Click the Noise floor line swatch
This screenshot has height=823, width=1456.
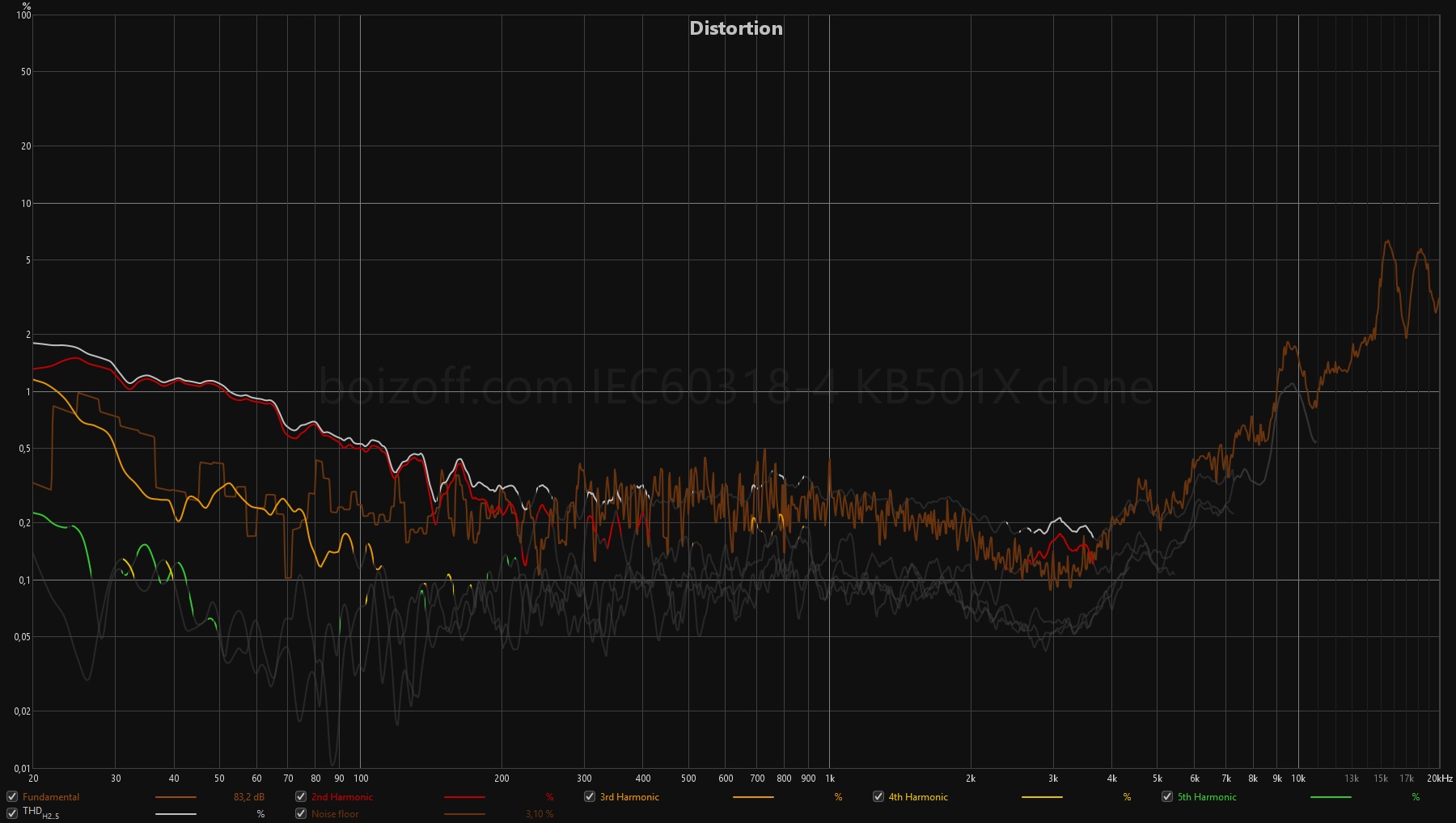pyautogui.click(x=464, y=814)
